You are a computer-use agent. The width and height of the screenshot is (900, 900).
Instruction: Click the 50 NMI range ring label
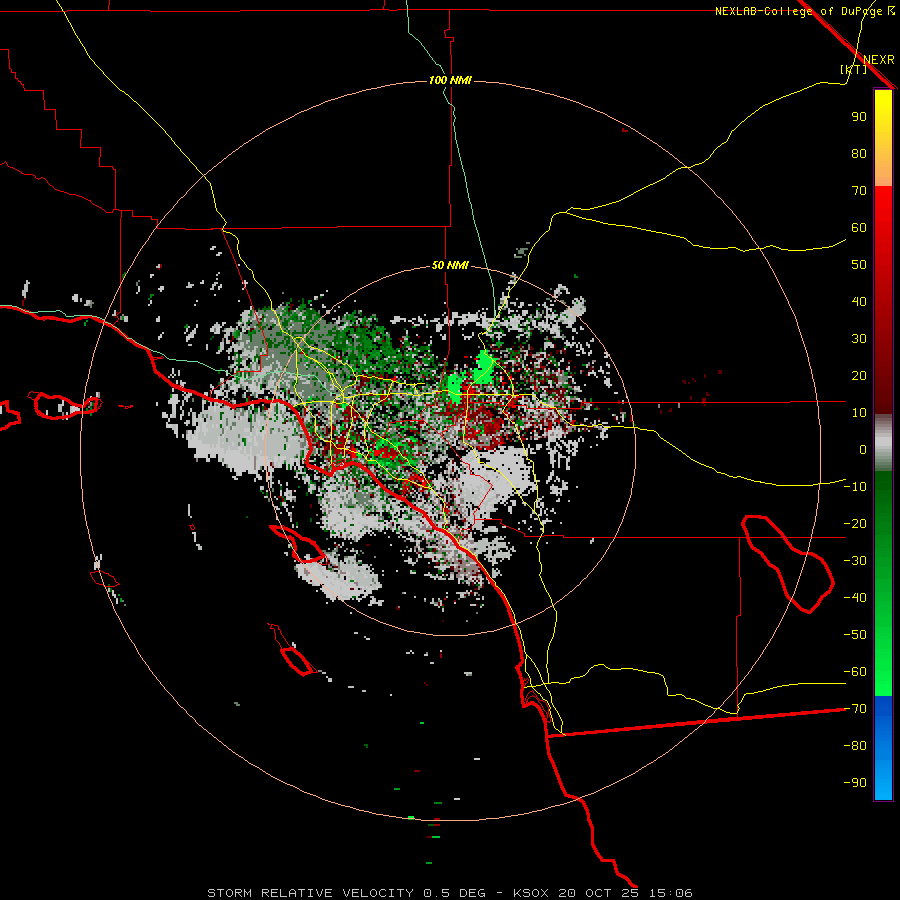click(x=450, y=265)
